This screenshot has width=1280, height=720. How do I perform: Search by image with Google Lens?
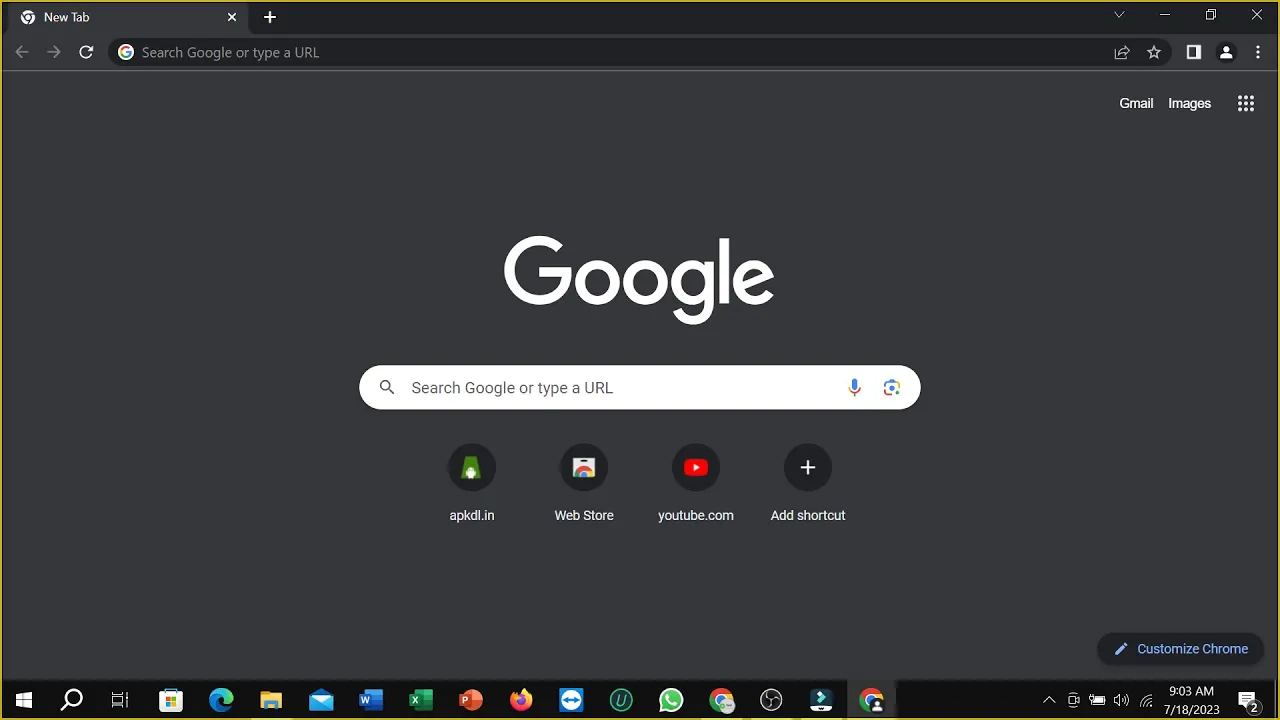click(892, 388)
